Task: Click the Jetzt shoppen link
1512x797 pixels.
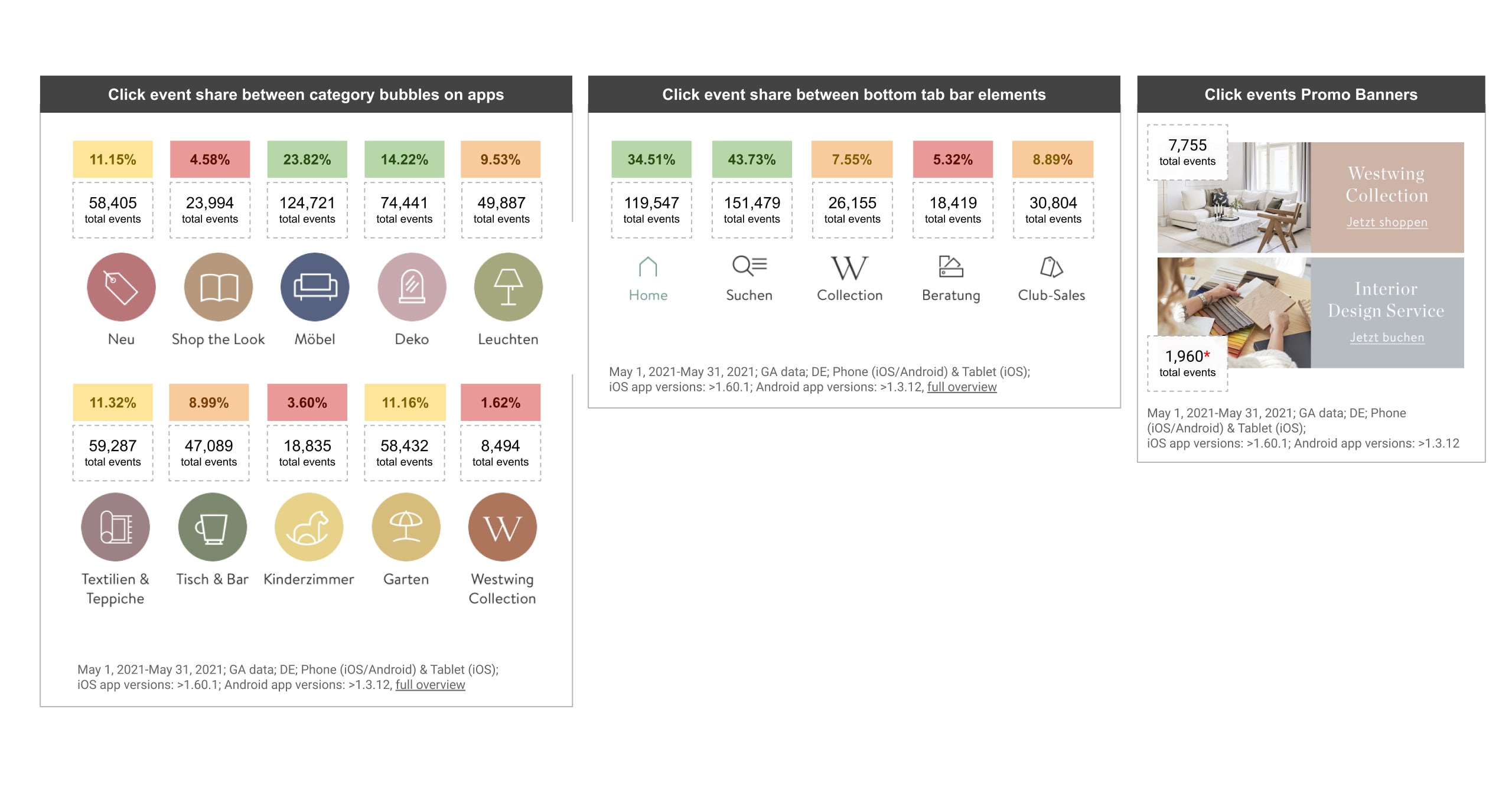Action: point(1387,223)
